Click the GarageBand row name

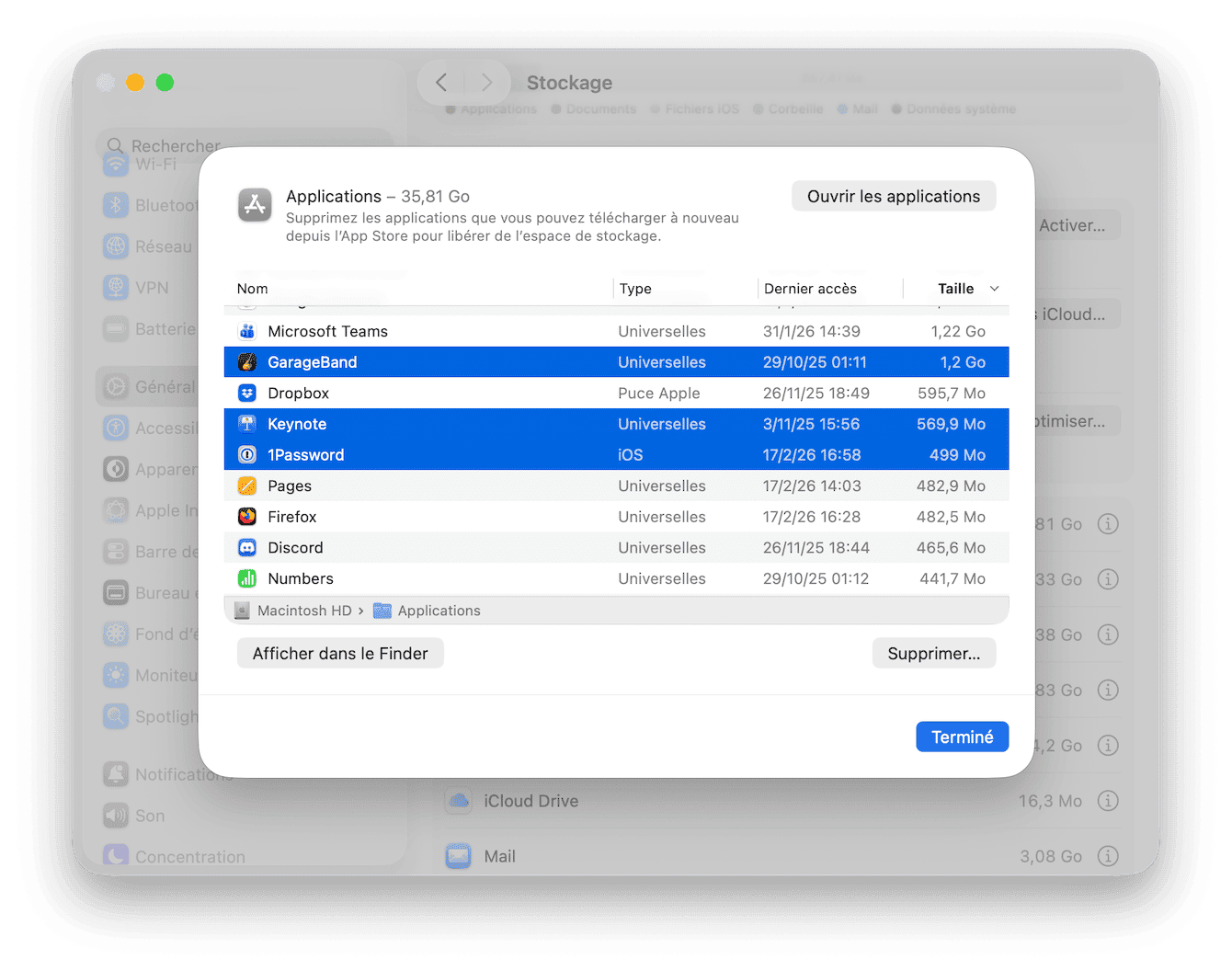point(312,362)
